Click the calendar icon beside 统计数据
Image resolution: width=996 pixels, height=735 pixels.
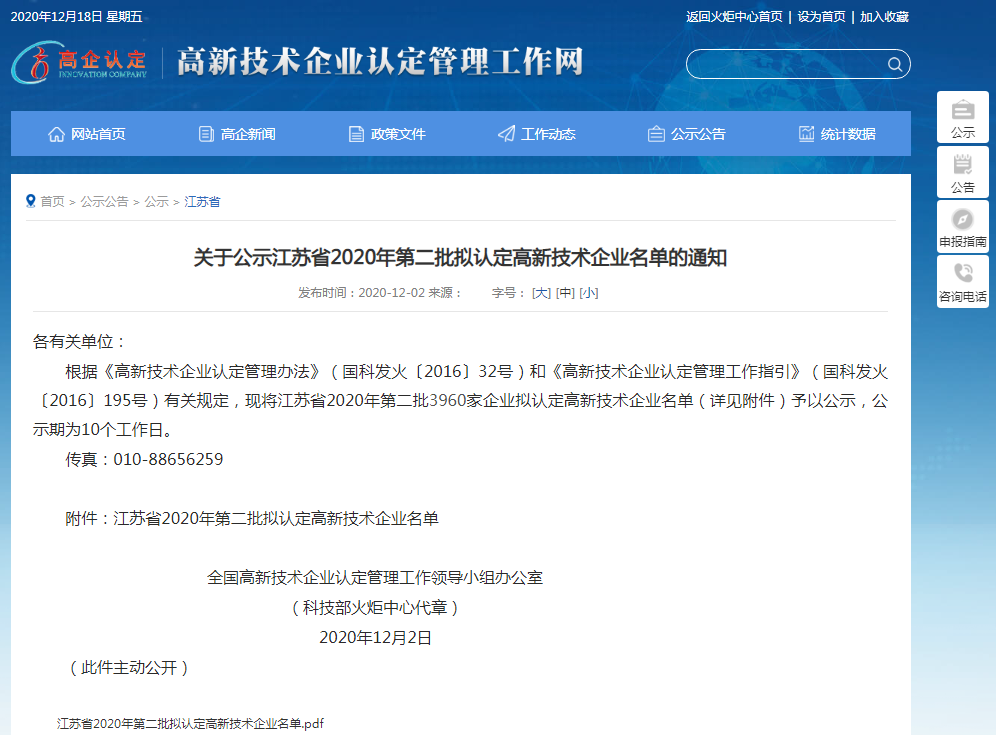point(806,132)
